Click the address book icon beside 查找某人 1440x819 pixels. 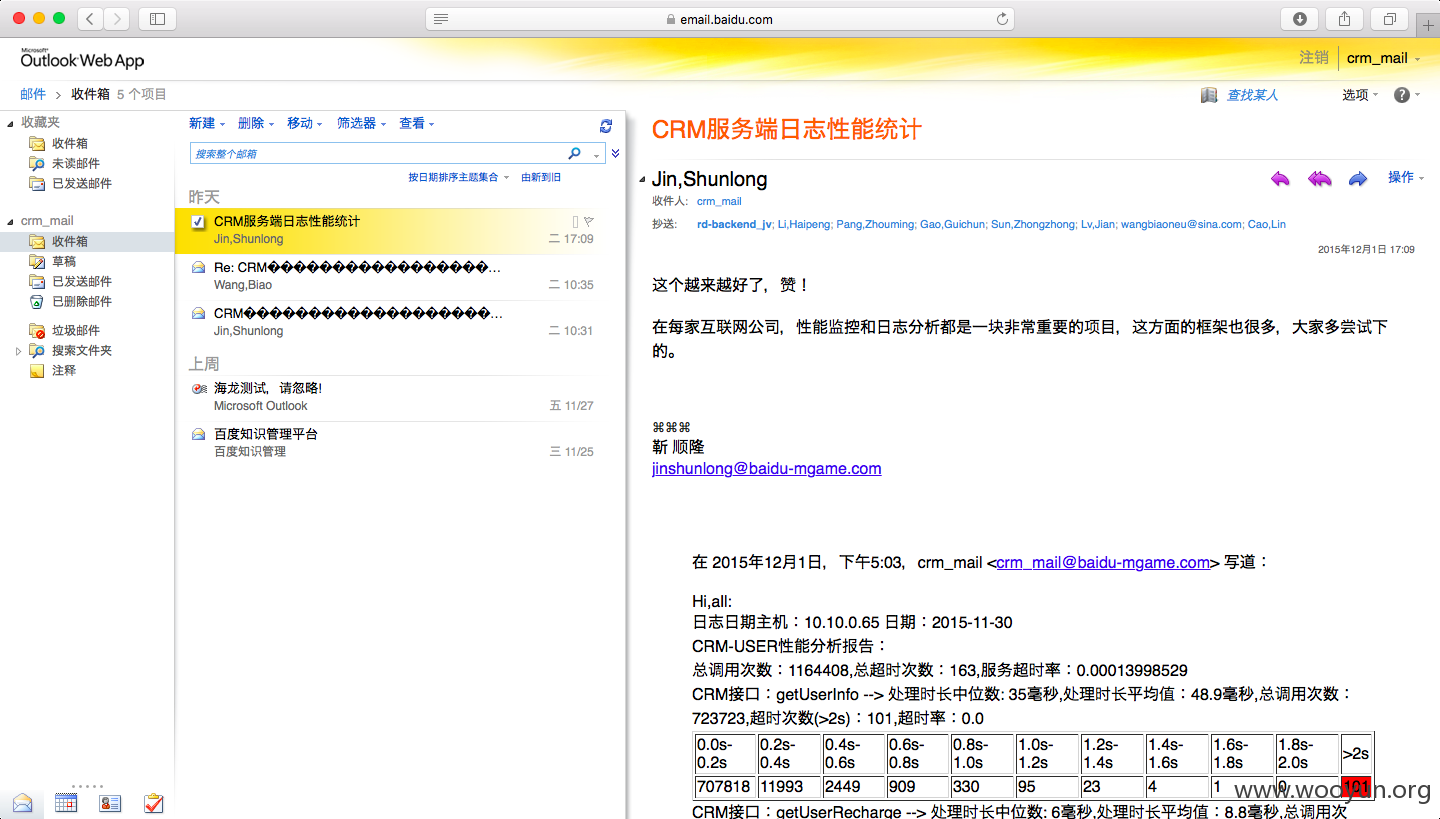click(x=1209, y=95)
